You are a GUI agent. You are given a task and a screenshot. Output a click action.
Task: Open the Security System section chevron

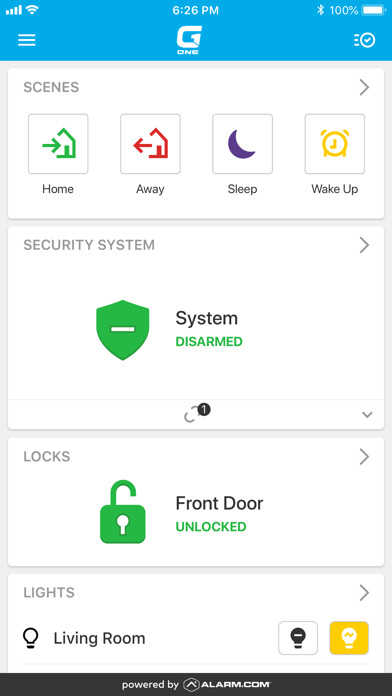[364, 245]
